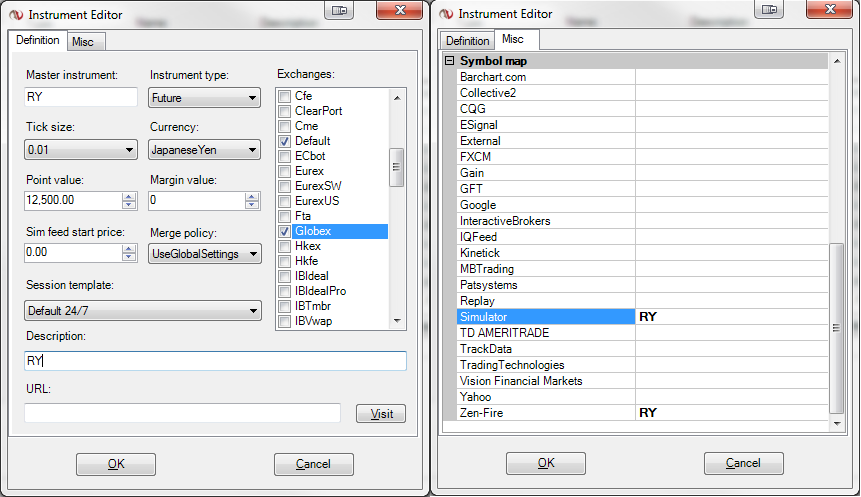
Task: Click OK in the left Instrument Editor
Action: point(116,464)
